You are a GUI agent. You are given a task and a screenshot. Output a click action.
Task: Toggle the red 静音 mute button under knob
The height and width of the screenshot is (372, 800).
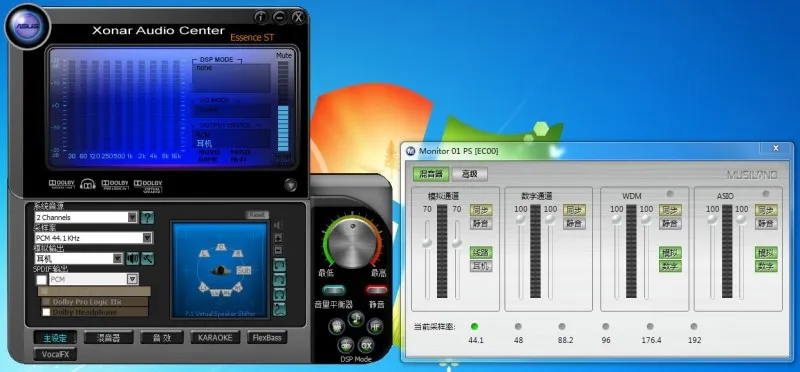coord(377,290)
